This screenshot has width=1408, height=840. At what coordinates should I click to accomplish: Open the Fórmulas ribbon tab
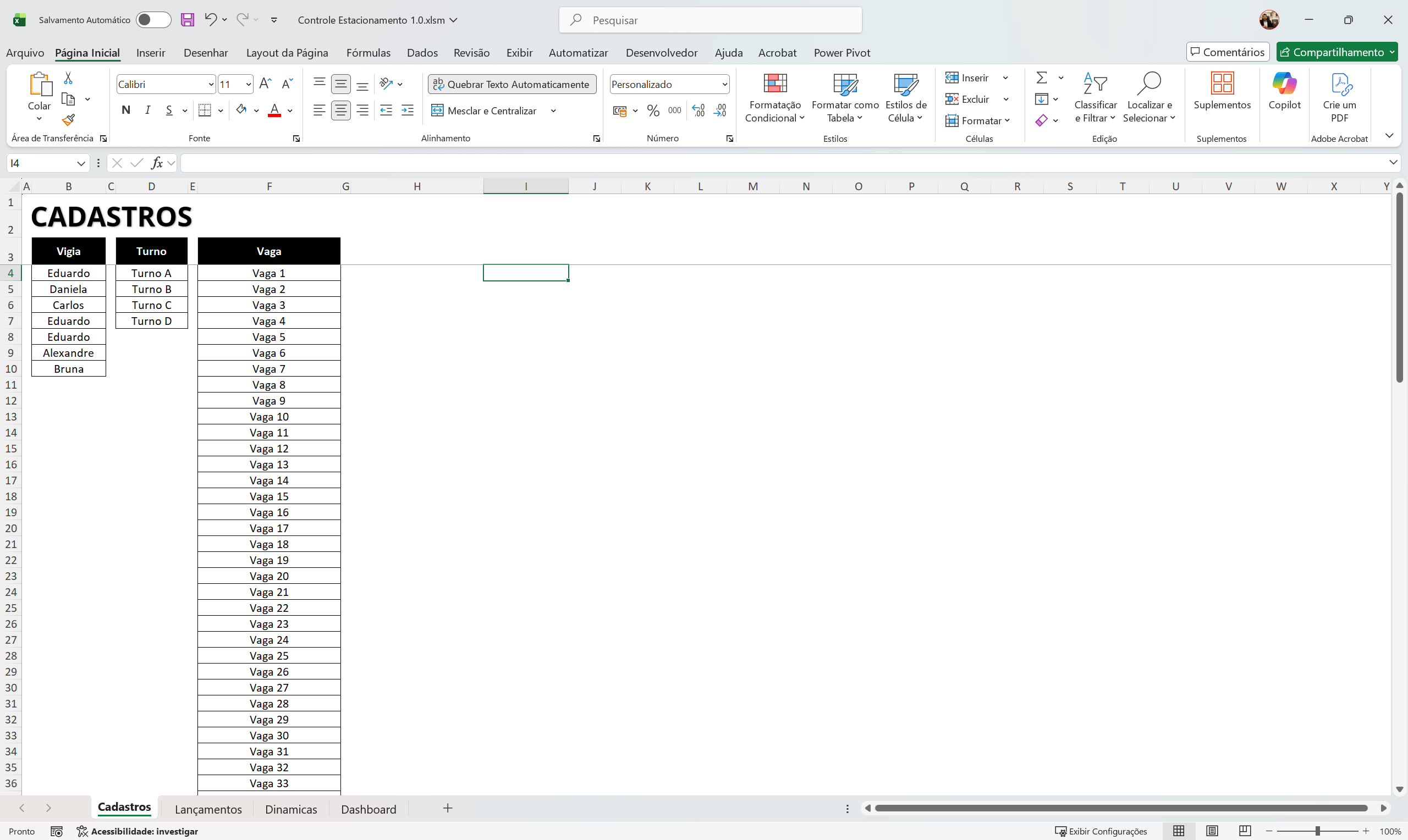tap(368, 53)
